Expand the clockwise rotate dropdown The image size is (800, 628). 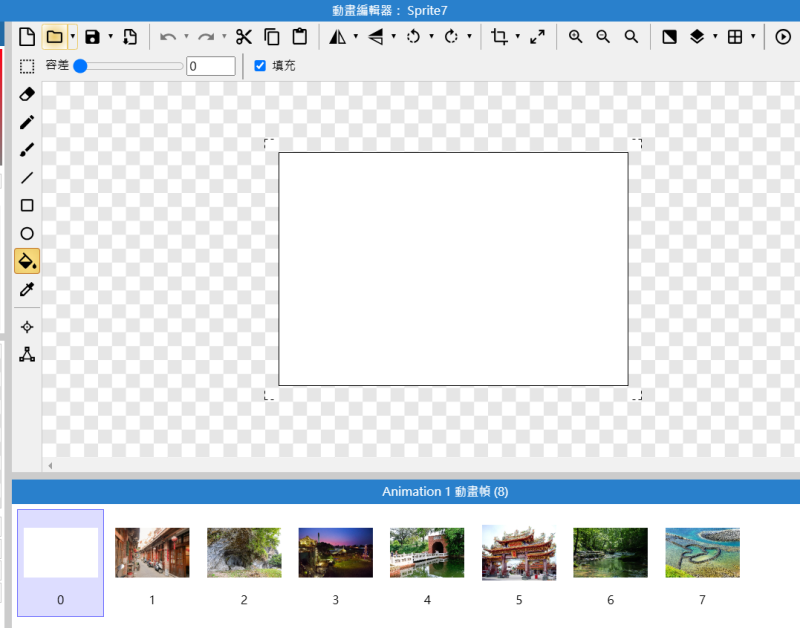(x=469, y=37)
